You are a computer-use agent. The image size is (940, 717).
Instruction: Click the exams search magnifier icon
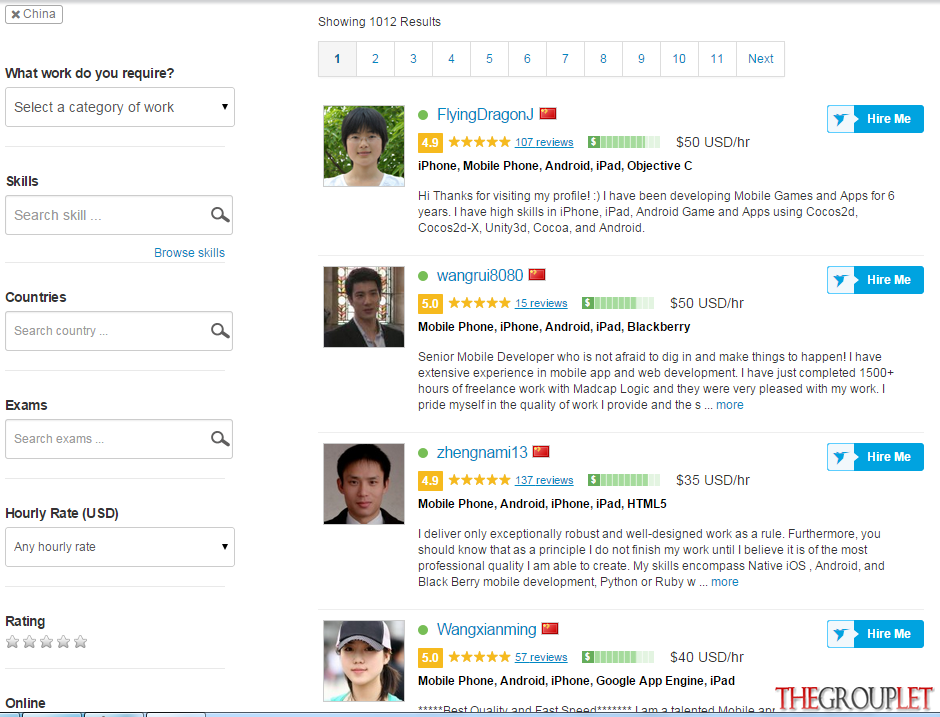pyautogui.click(x=220, y=439)
